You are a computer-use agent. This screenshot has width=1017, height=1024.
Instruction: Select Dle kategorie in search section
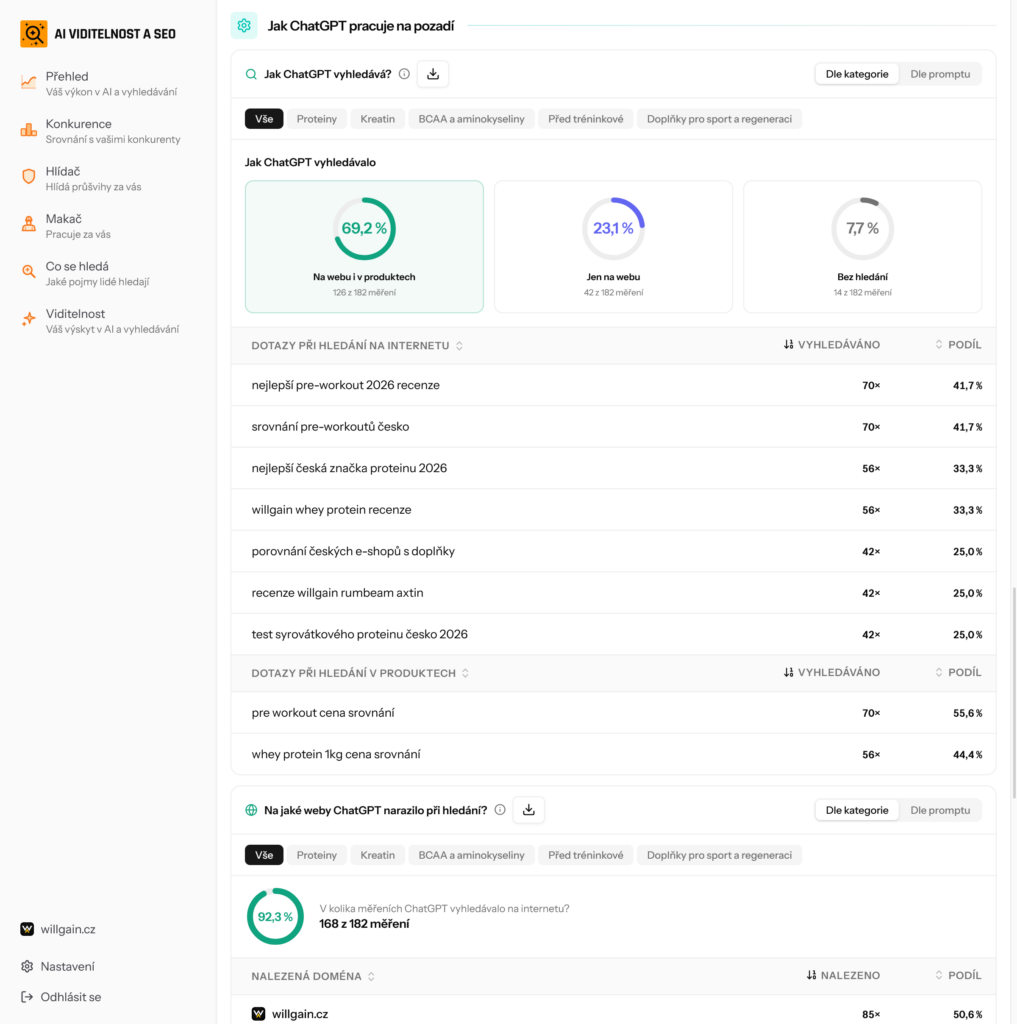(857, 74)
